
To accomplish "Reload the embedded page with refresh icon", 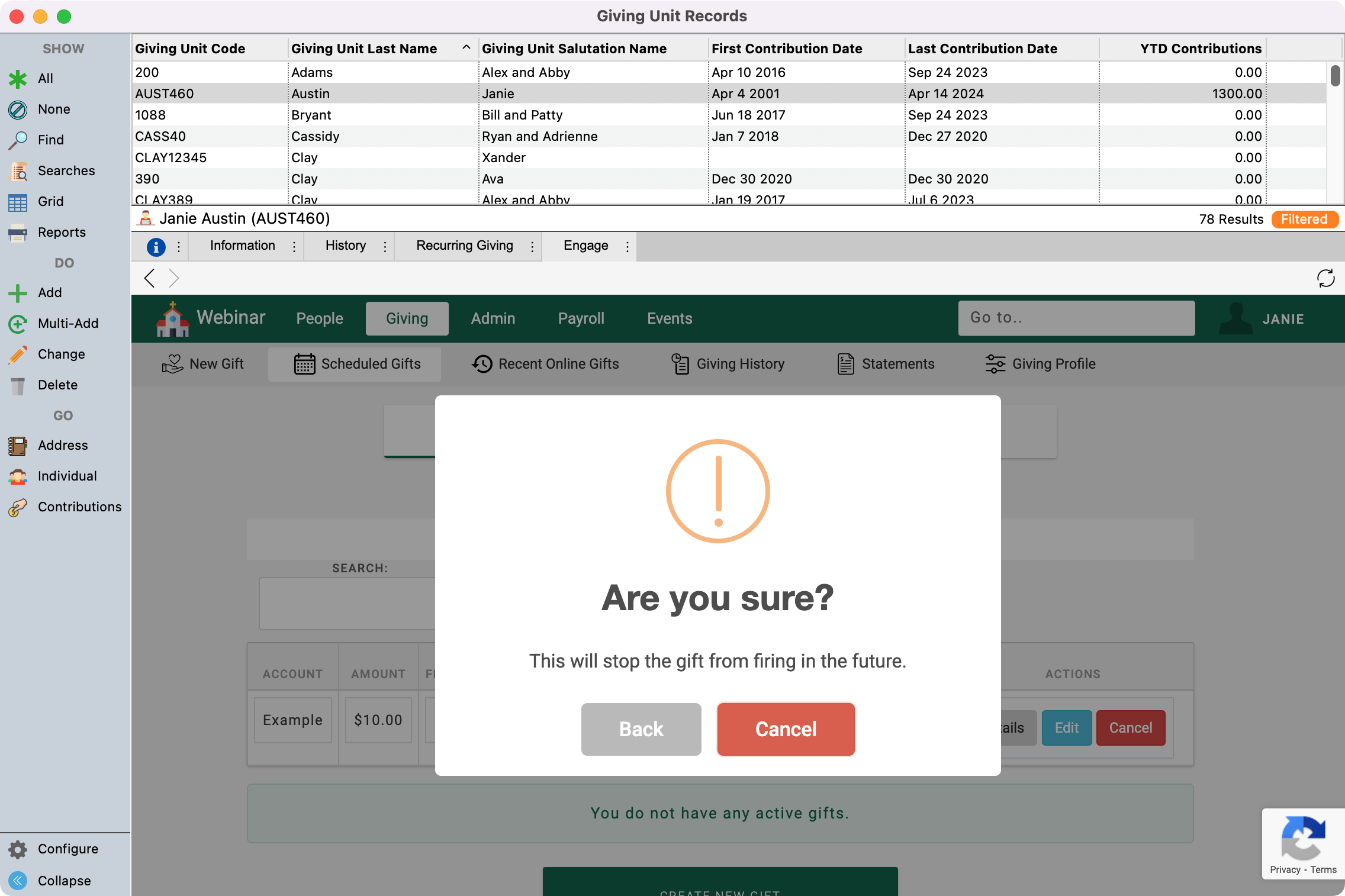I will (1325, 278).
